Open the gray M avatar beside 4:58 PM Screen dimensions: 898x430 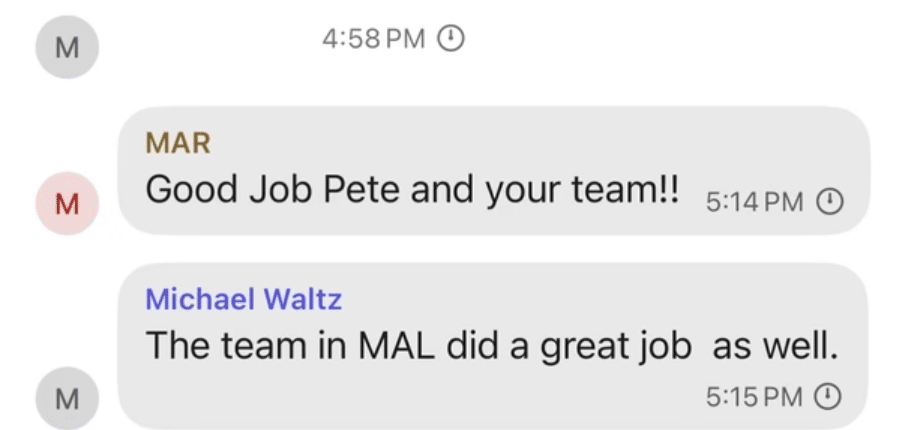(66, 50)
